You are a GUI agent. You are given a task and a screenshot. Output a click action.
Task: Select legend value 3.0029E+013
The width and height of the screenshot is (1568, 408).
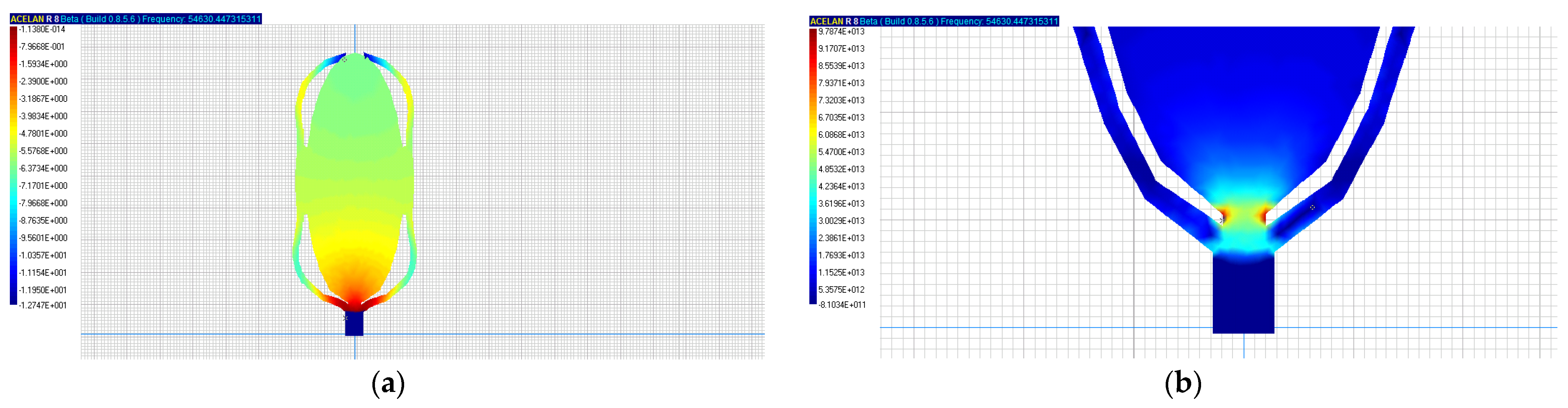pos(841,221)
